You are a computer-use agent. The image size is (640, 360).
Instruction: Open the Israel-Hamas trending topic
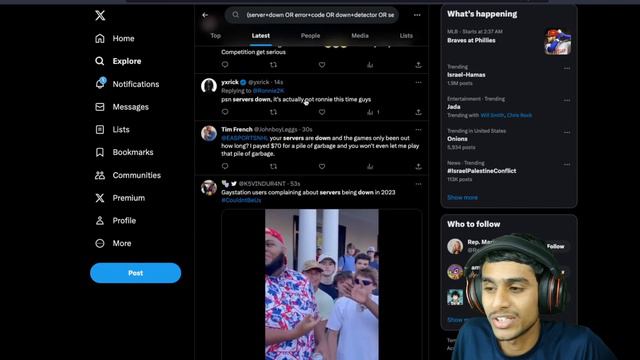point(466,75)
